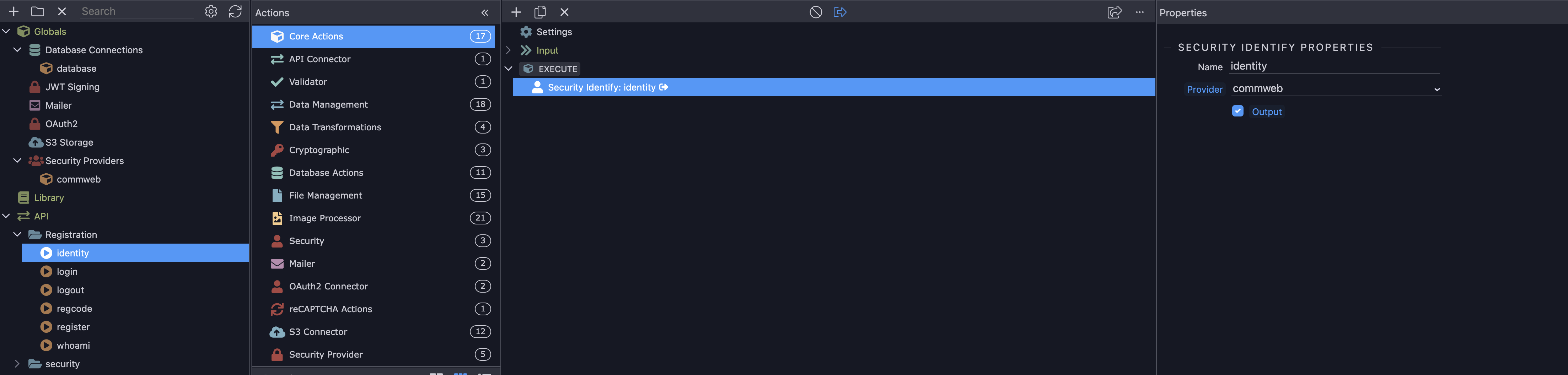Screen dimensions: 1568x375
Task: Click the duplicate step icon in workflow toolbar
Action: coord(540,12)
